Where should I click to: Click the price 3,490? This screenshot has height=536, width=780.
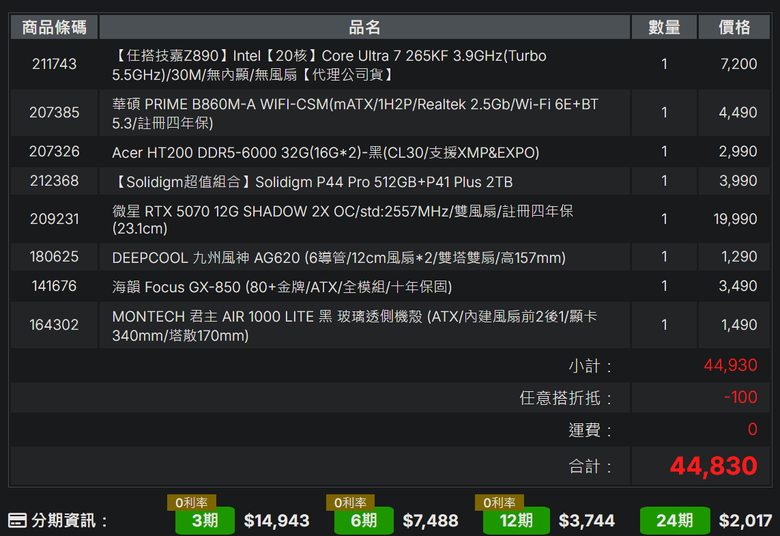738,286
